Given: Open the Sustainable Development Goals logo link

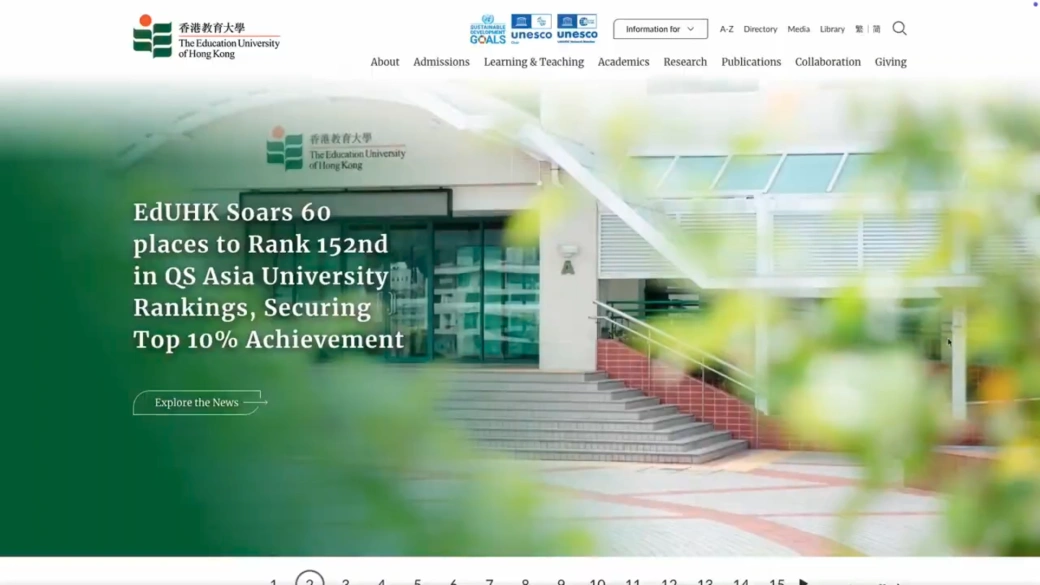Looking at the screenshot, I should click(488, 29).
